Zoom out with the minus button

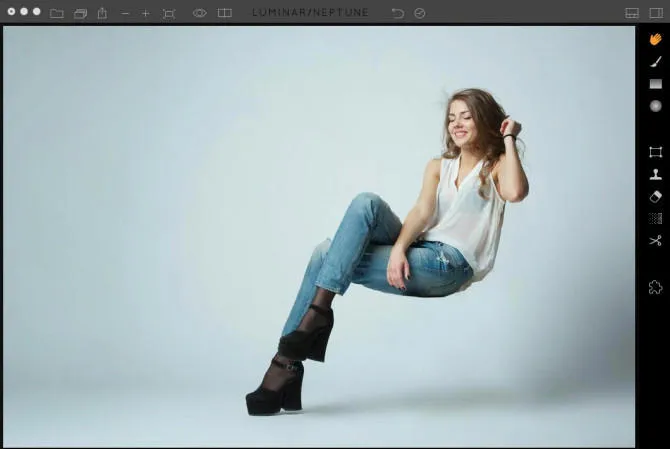(125, 13)
